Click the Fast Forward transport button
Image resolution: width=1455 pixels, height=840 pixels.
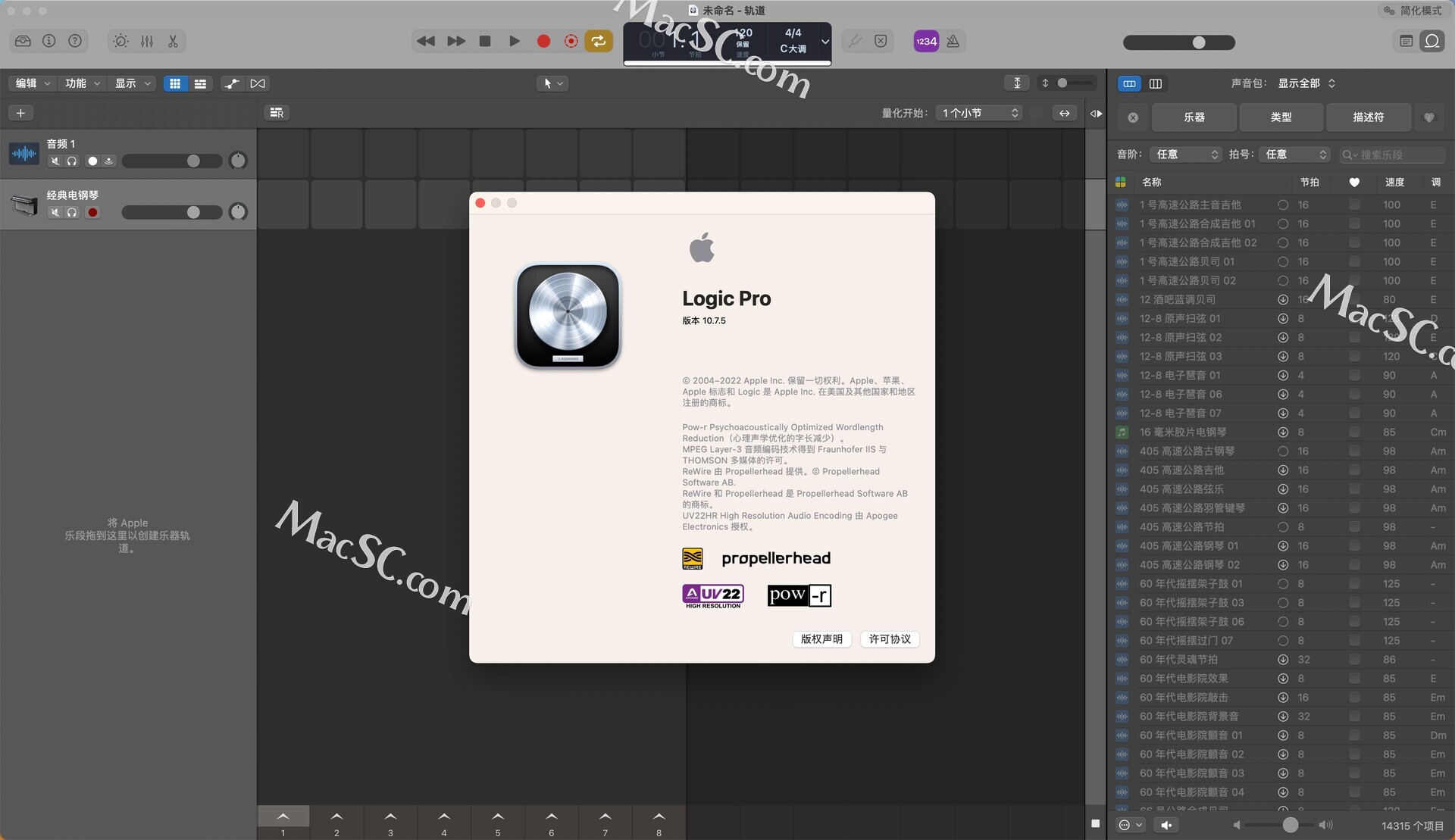coord(456,41)
